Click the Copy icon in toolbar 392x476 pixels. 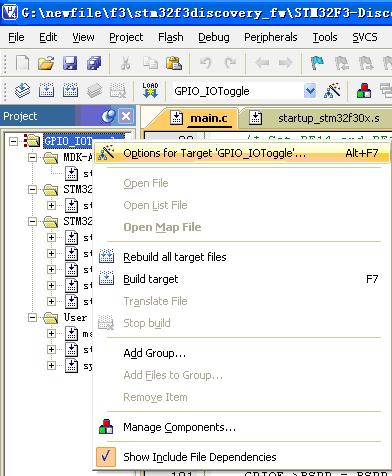(x=150, y=63)
